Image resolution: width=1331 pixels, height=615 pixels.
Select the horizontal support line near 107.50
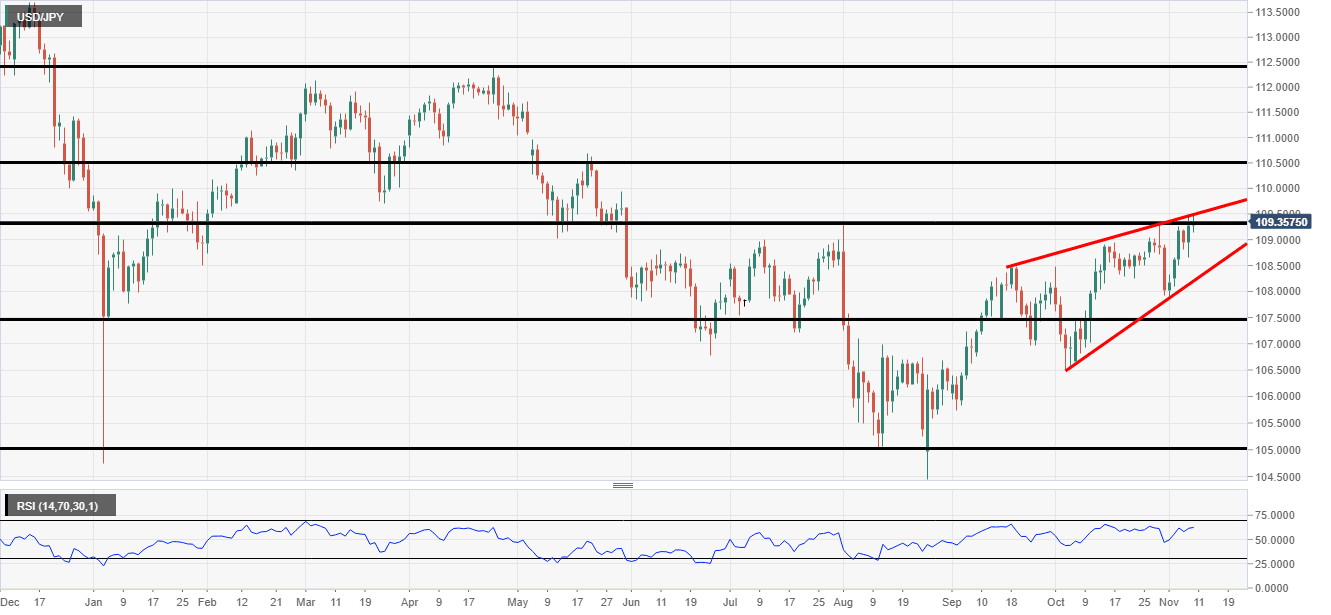click(623, 319)
